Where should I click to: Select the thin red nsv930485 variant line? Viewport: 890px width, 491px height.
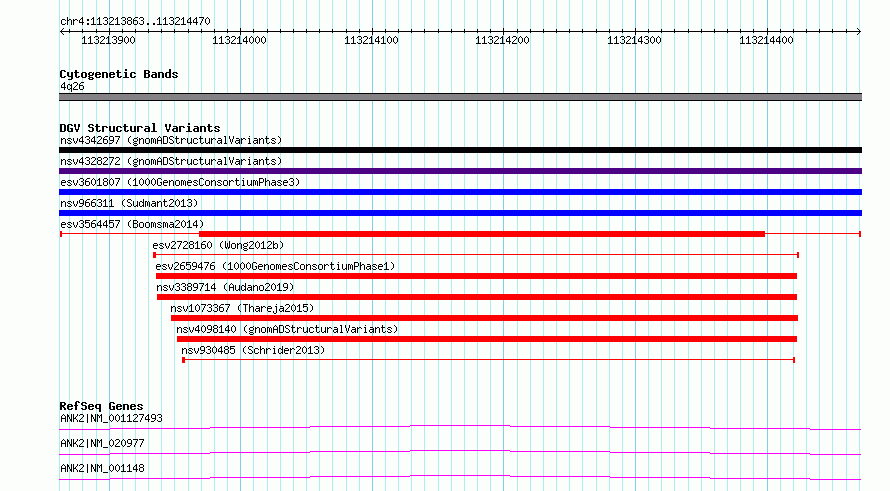coord(488,360)
